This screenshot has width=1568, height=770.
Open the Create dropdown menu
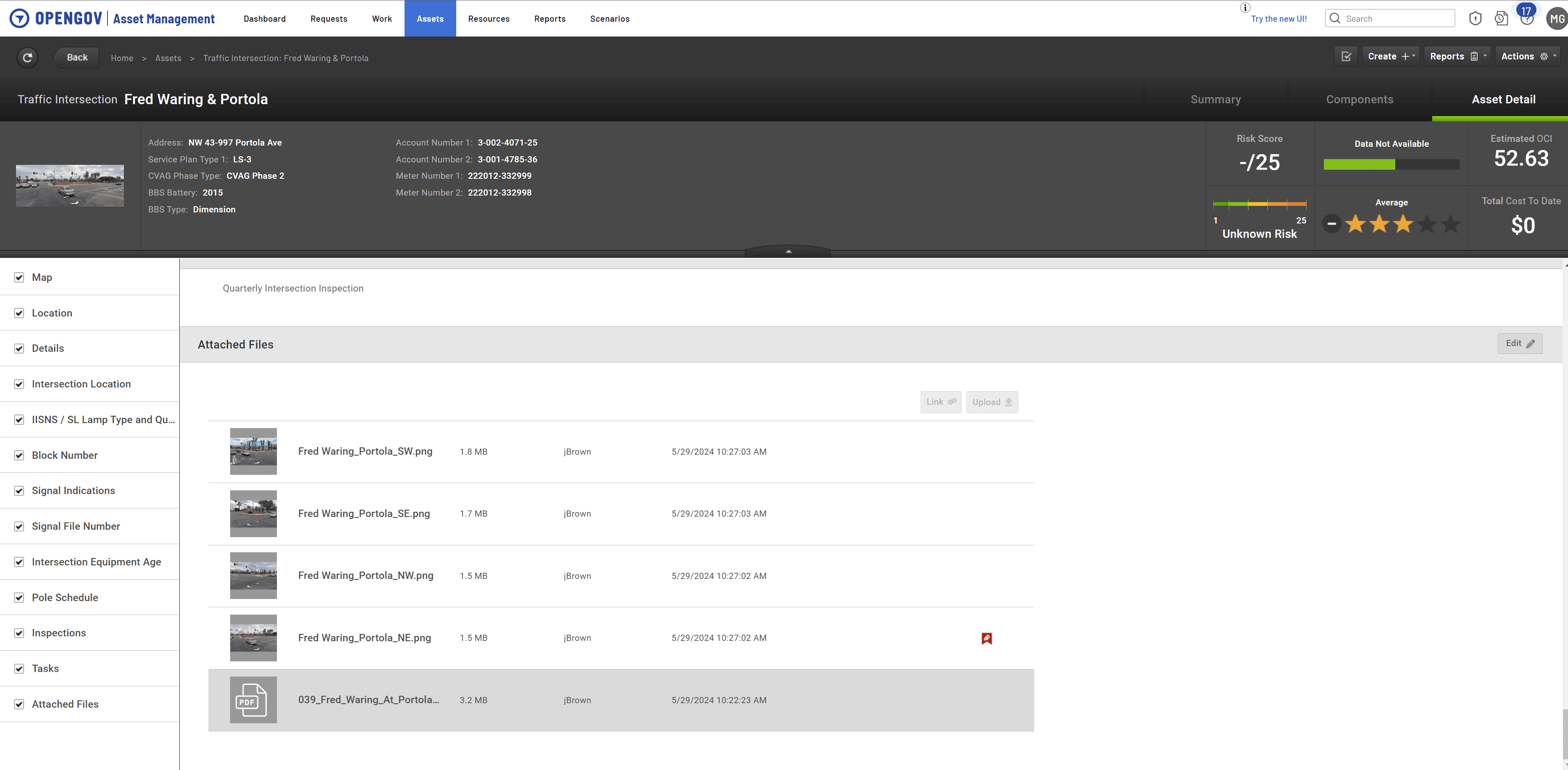tap(1391, 57)
